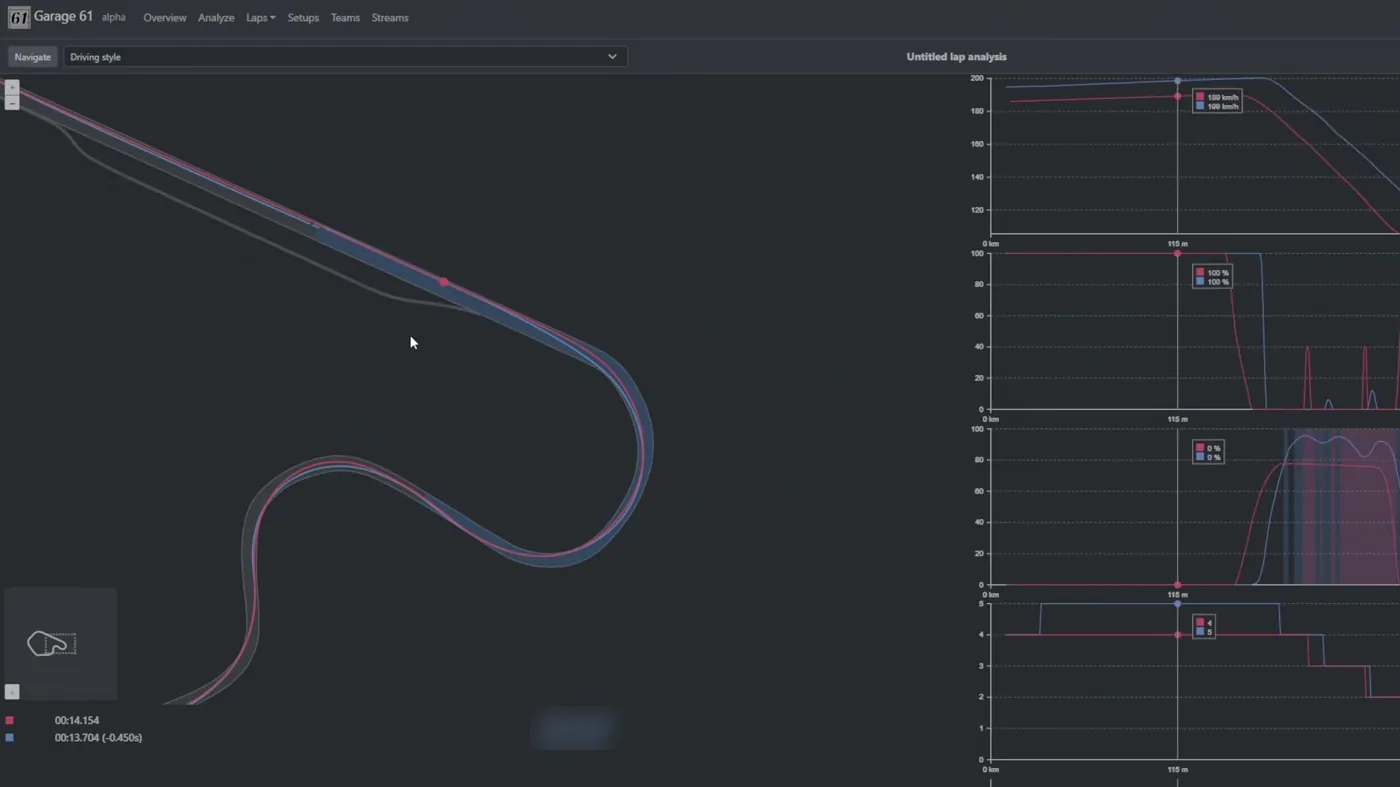Click the speed tooltip showing 189 km/h
This screenshot has width=1400, height=787.
pyautogui.click(x=1217, y=101)
